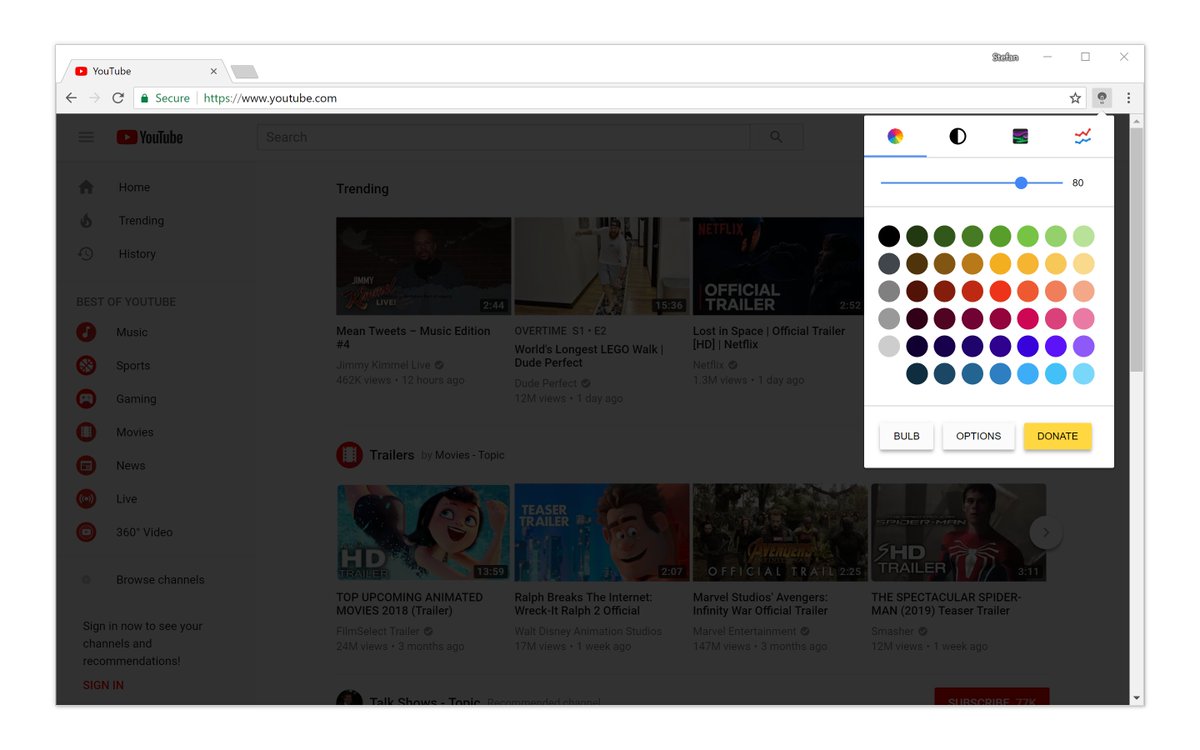Open the LEGO Walk 15:36 thumbnail

[602, 266]
